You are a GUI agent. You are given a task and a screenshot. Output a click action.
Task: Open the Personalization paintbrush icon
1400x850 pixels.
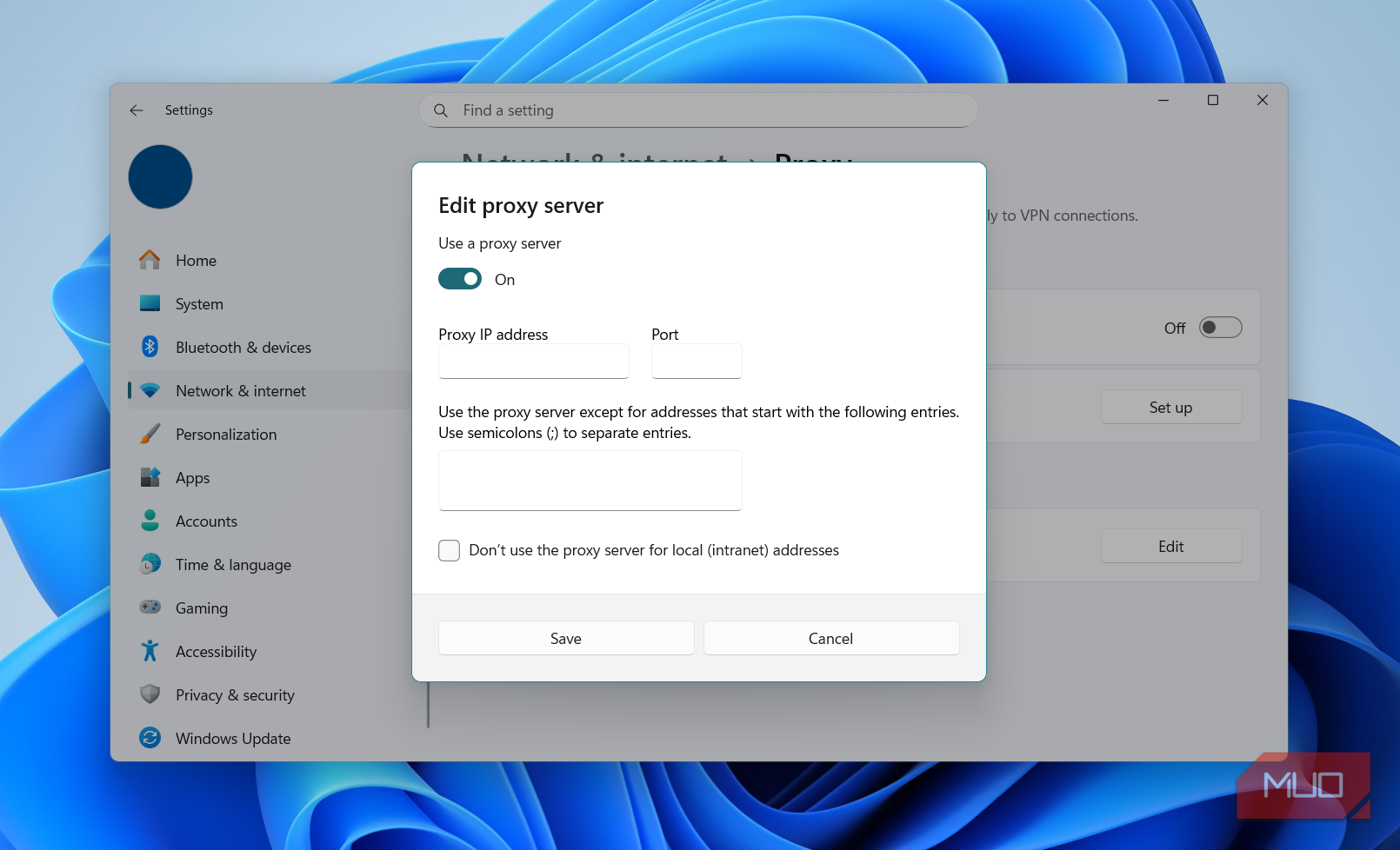150,434
